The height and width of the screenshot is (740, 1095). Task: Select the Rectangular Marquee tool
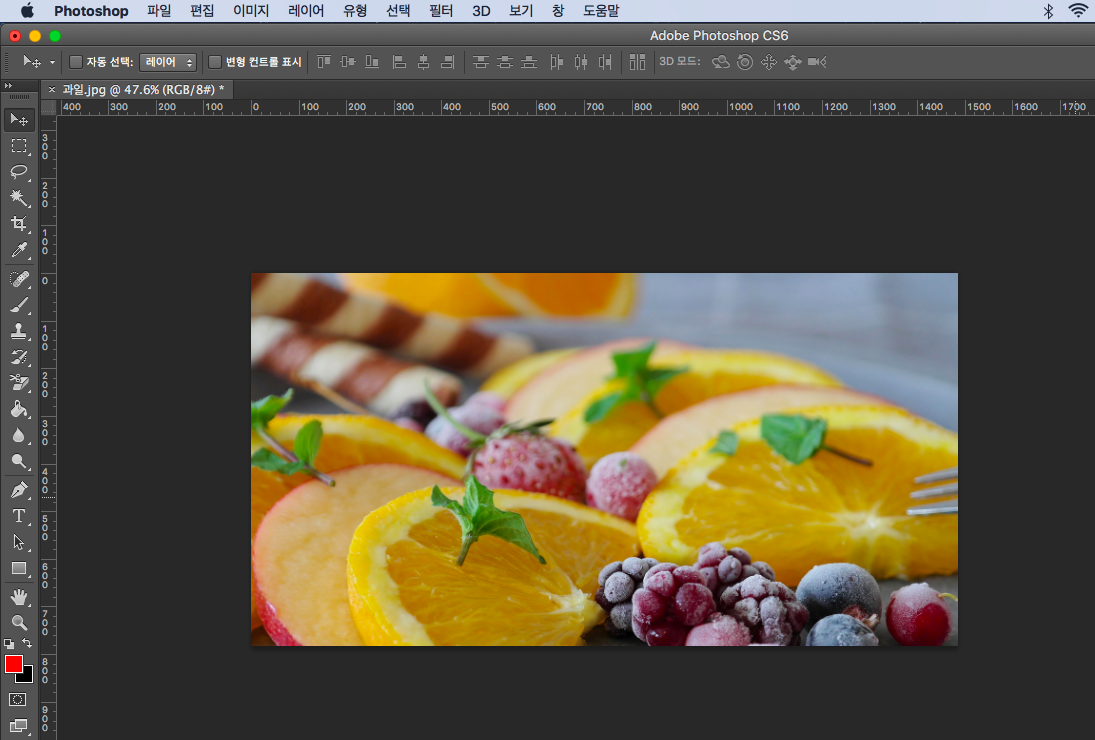[19, 146]
